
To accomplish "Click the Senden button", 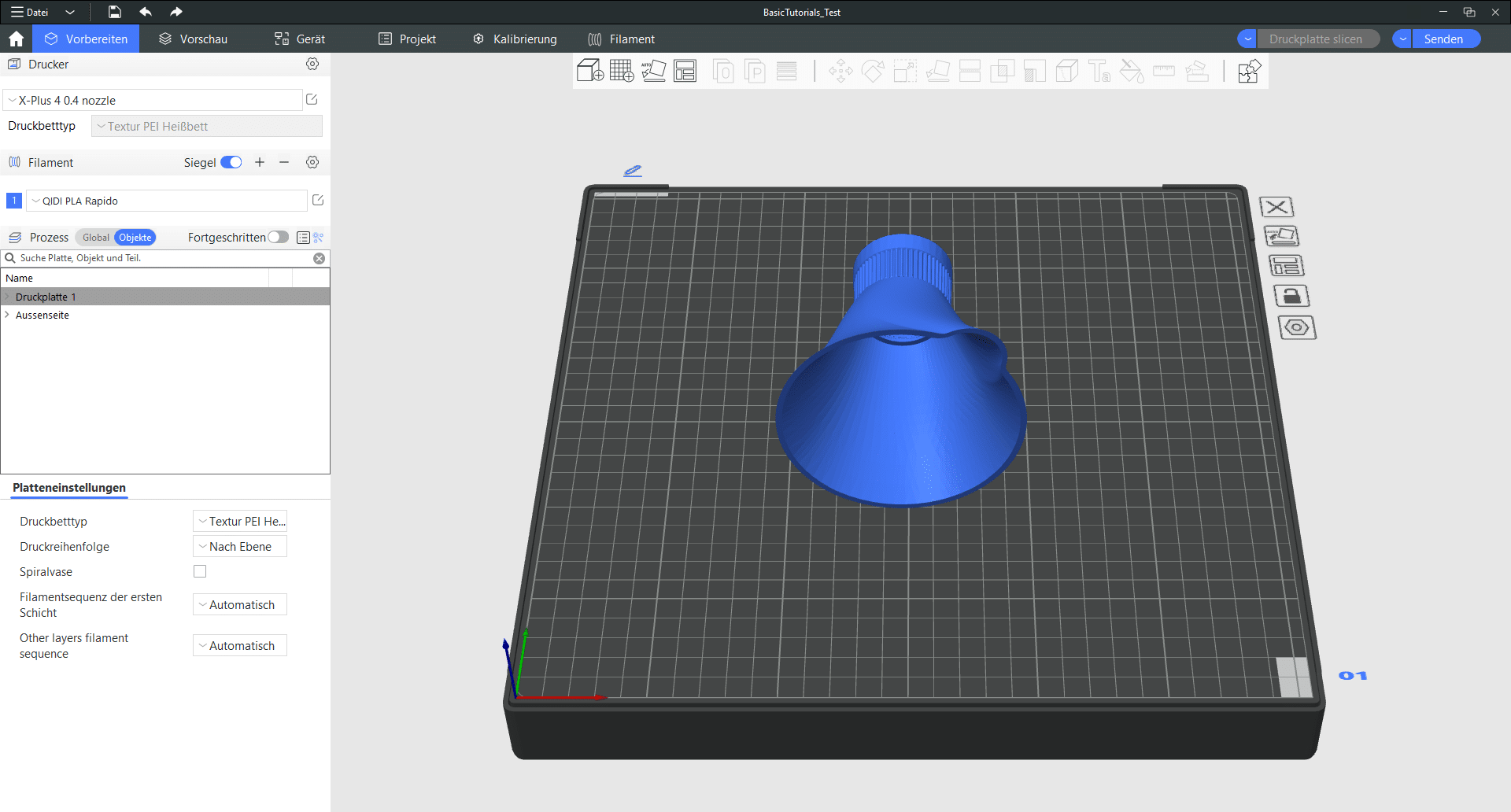I will pos(1443,39).
